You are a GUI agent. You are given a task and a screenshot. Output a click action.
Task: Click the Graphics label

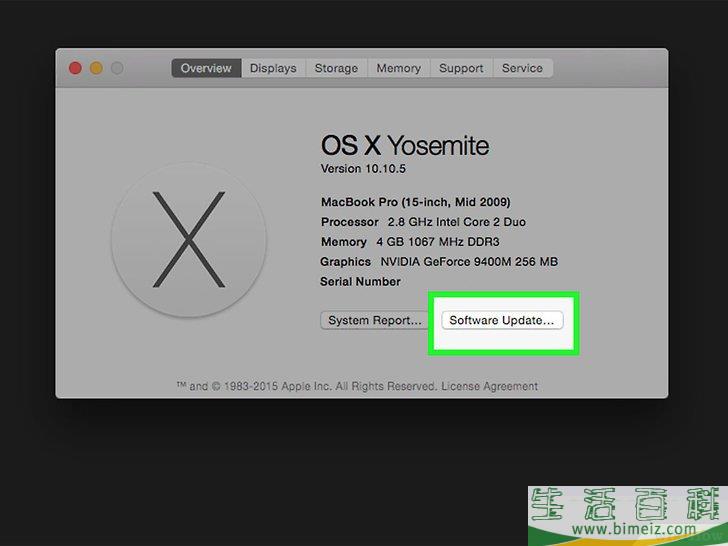[345, 262]
